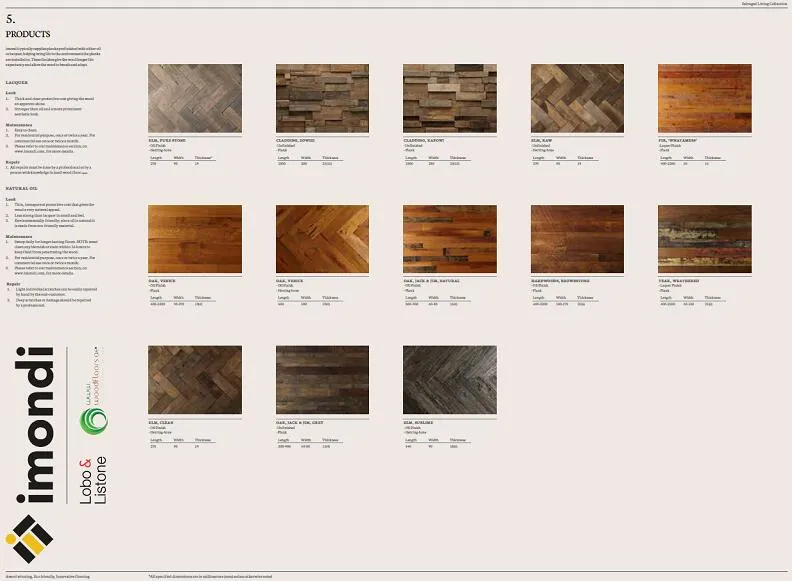Click the OAK, JACK & JIM, NATURAL title
The width and height of the screenshot is (792, 581).
pyautogui.click(x=432, y=281)
